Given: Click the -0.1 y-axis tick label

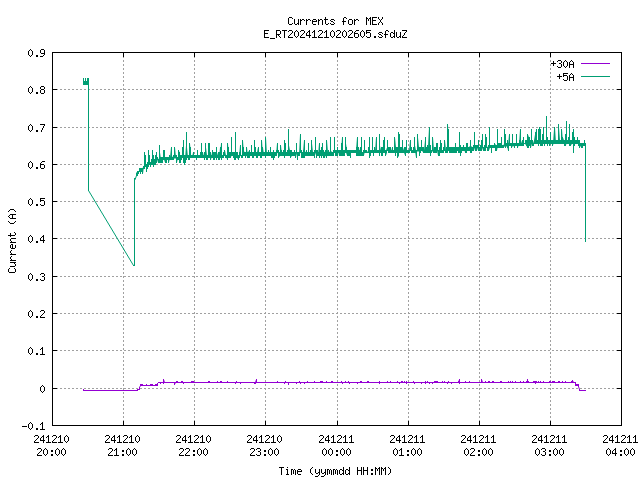Looking at the screenshot, I should click(33, 426).
